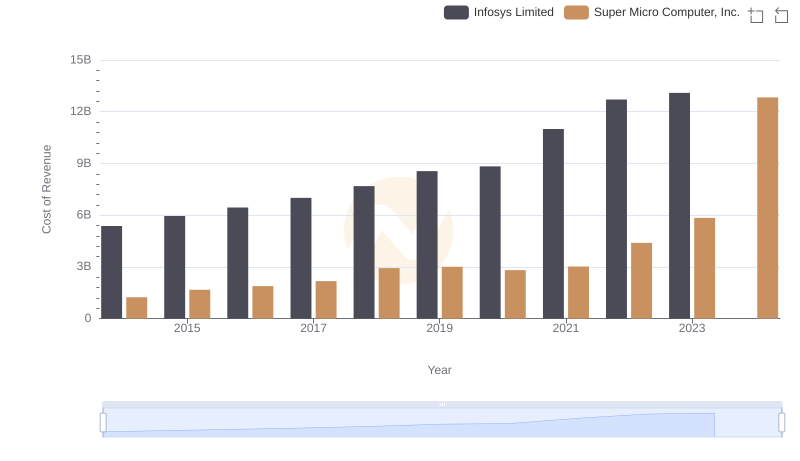Click the Super Micro bar for 2015
Image resolution: width=800 pixels, height=461 pixels.
pyautogui.click(x=199, y=304)
